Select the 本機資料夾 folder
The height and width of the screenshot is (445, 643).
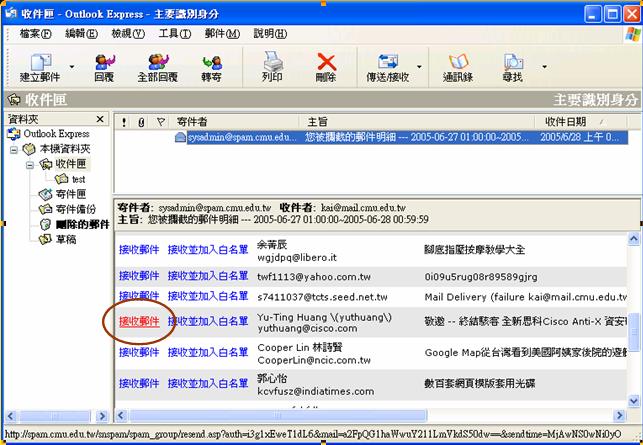(56, 149)
